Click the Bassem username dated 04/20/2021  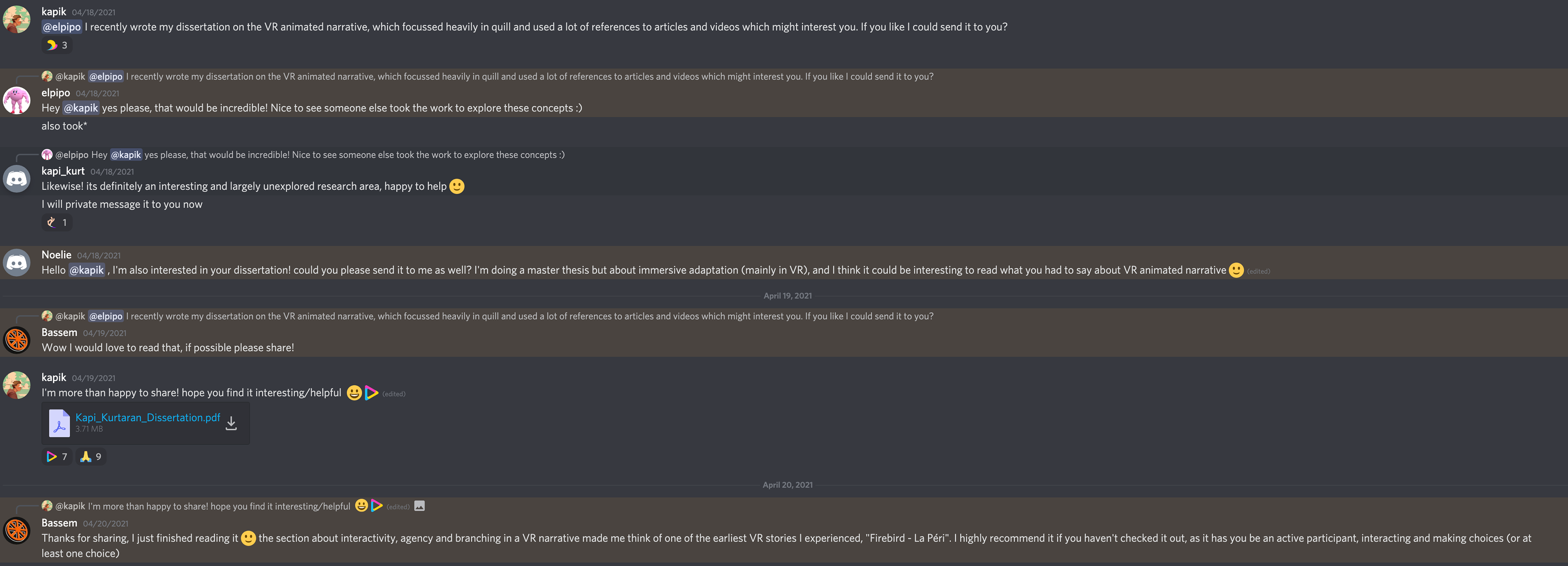point(59,523)
